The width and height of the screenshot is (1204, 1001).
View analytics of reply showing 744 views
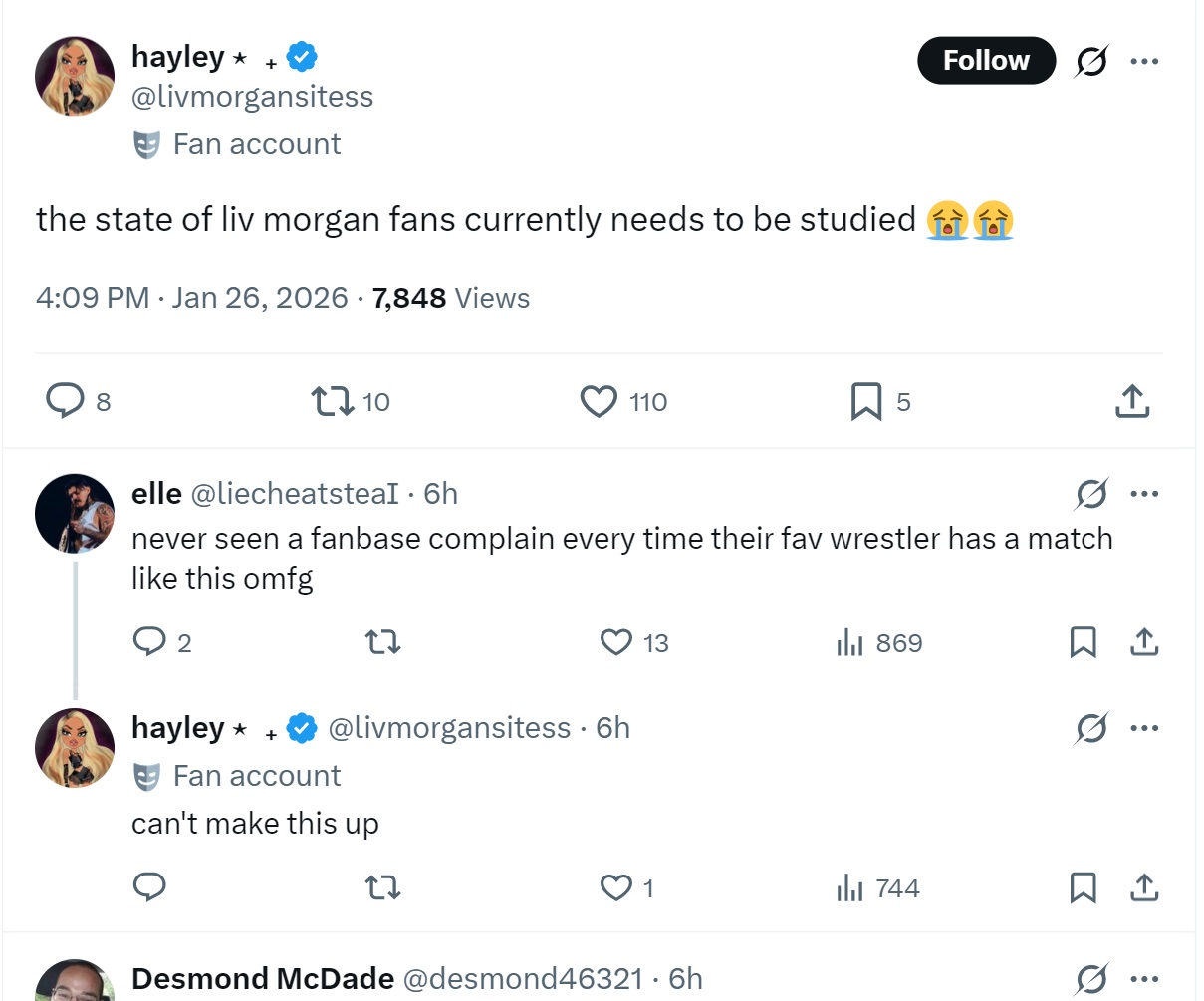pyautogui.click(x=878, y=887)
